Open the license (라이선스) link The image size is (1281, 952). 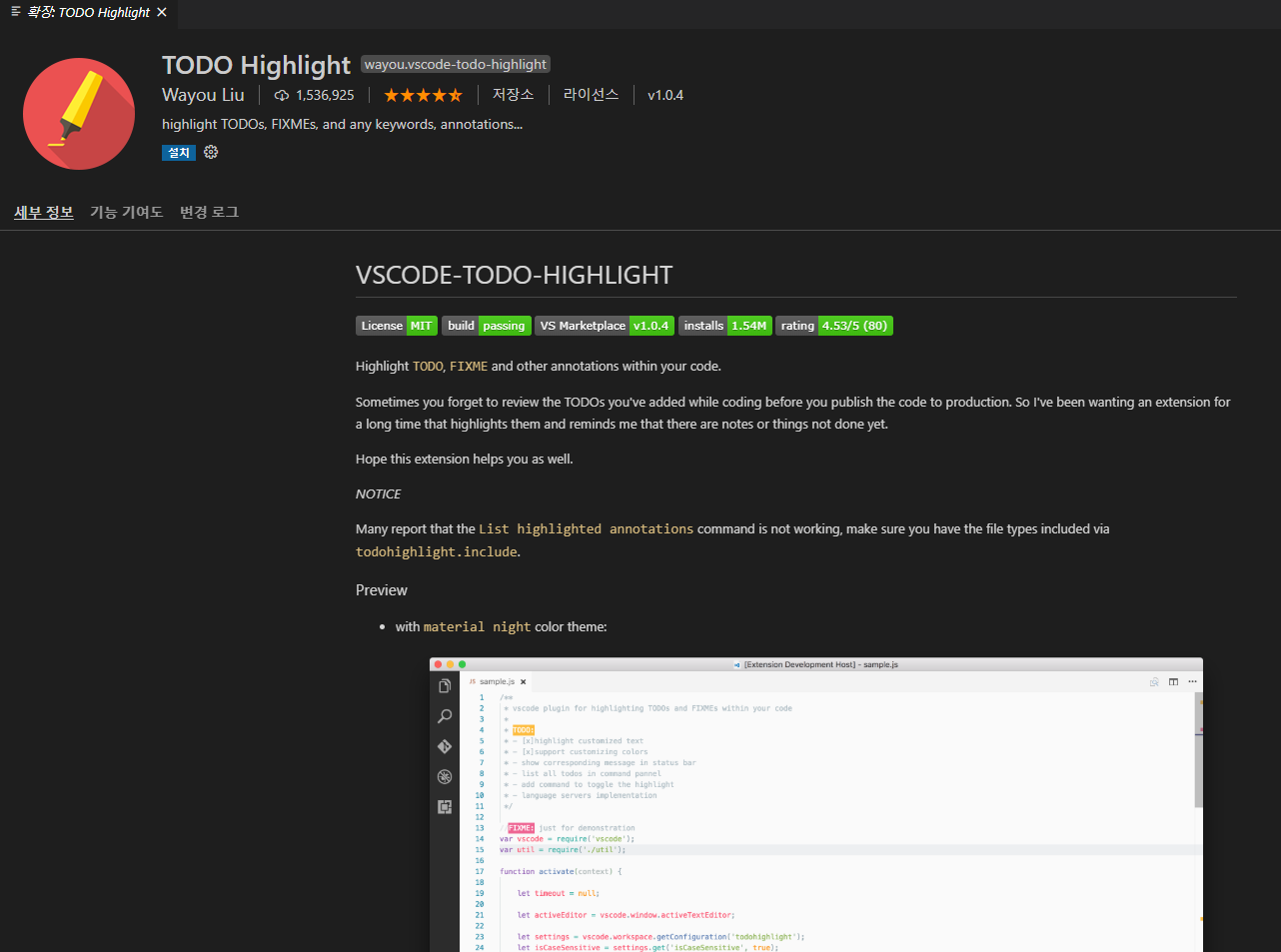pos(591,95)
